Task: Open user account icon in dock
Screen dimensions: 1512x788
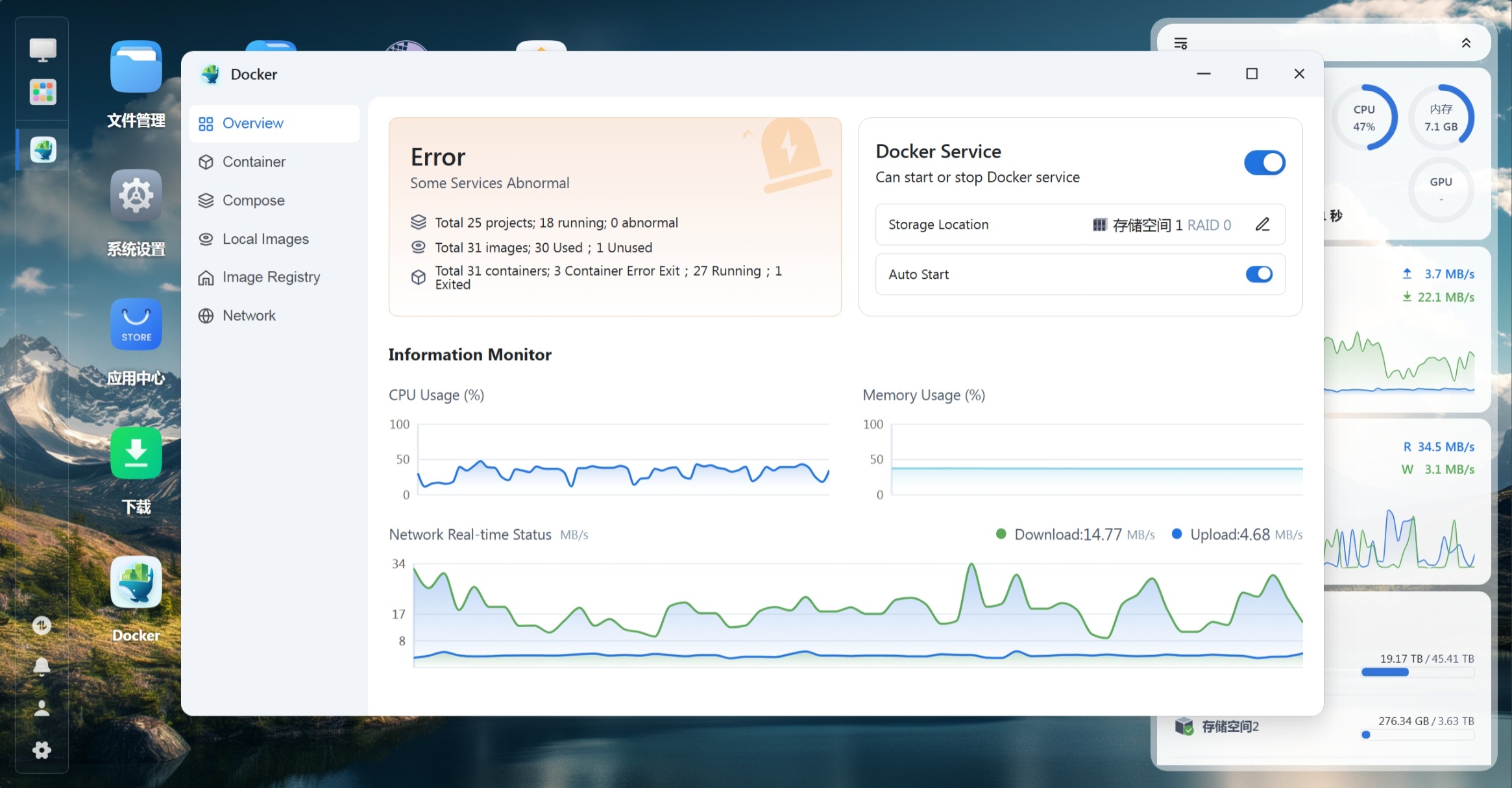Action: tap(42, 708)
